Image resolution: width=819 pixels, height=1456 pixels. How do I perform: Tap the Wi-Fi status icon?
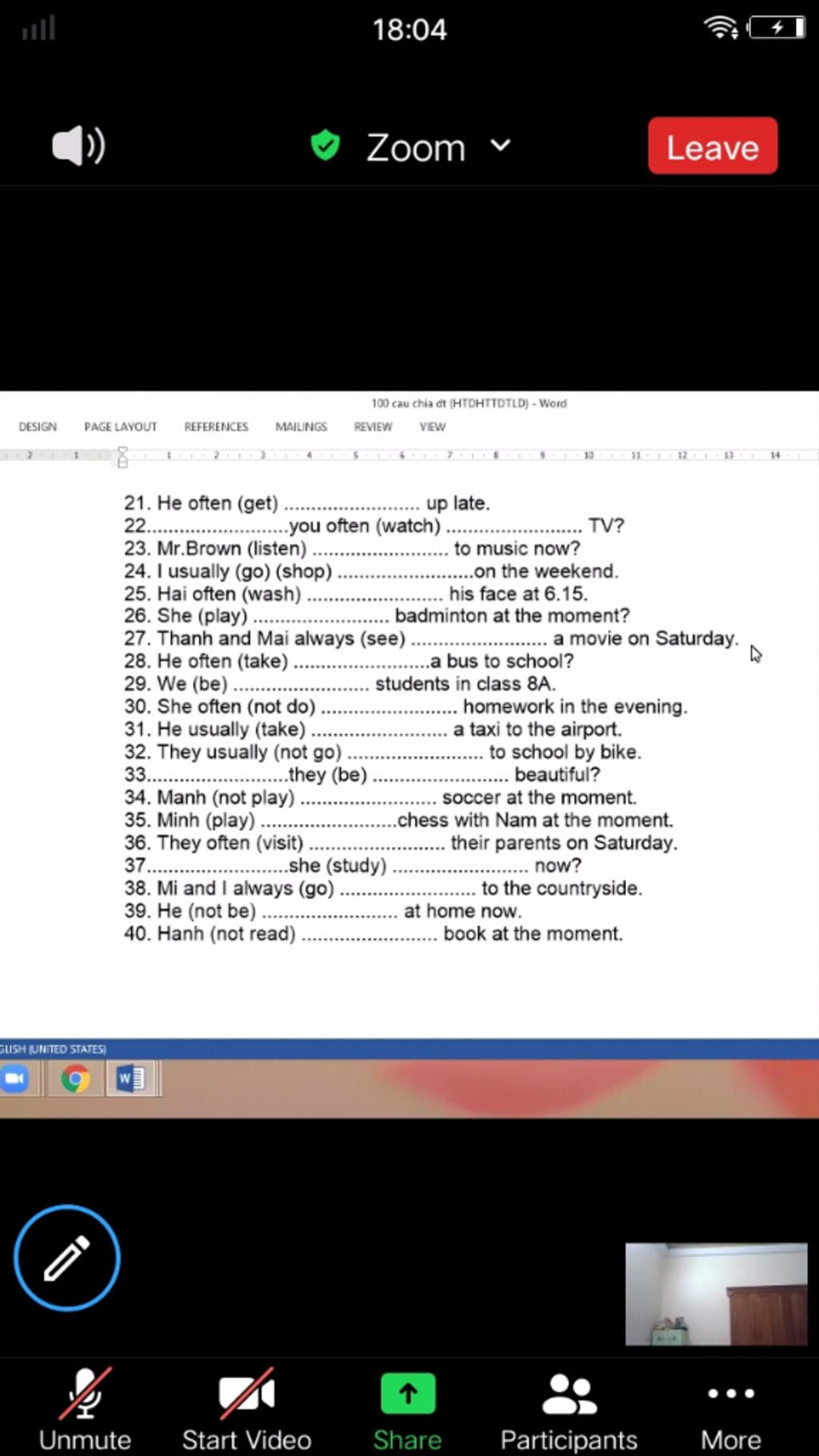[721, 28]
